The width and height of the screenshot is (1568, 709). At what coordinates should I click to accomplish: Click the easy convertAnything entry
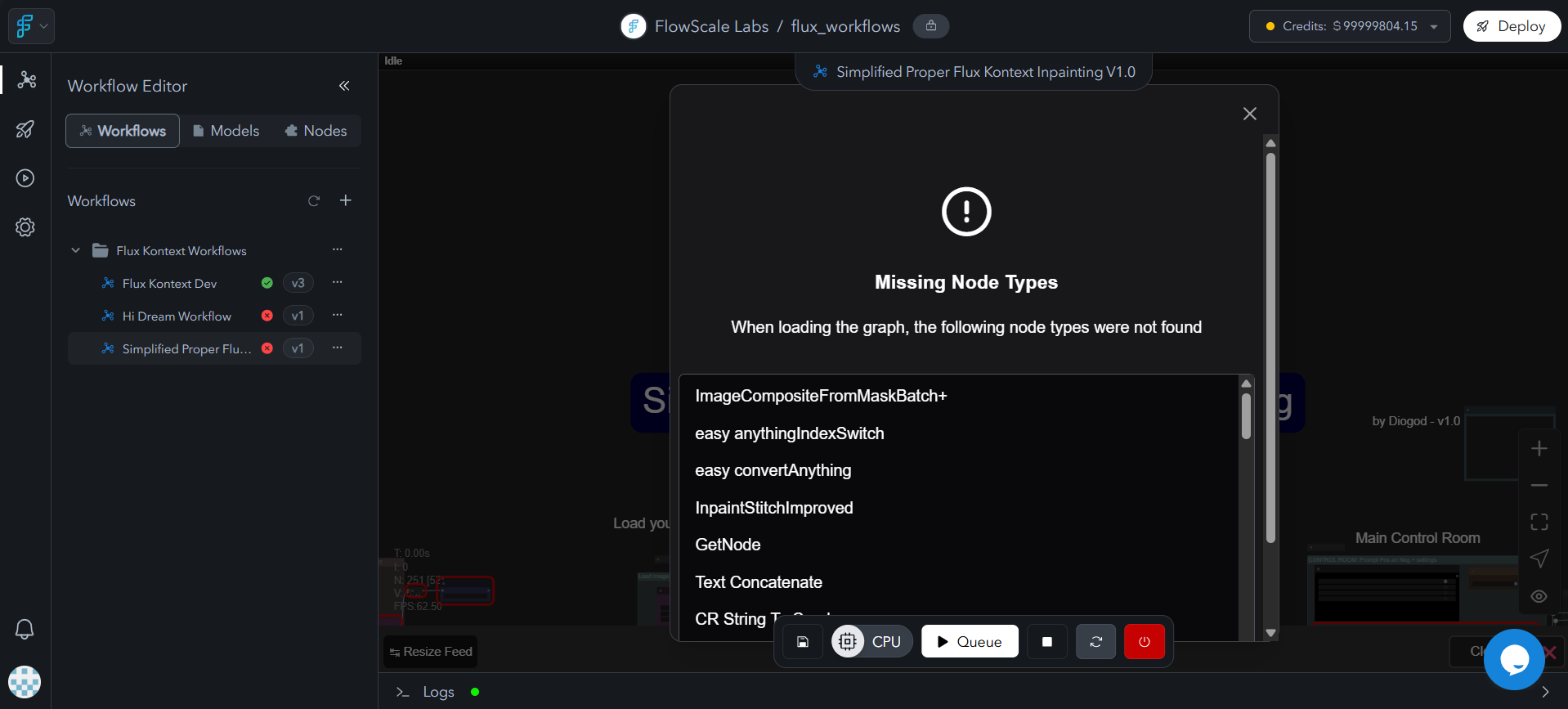pos(773,470)
